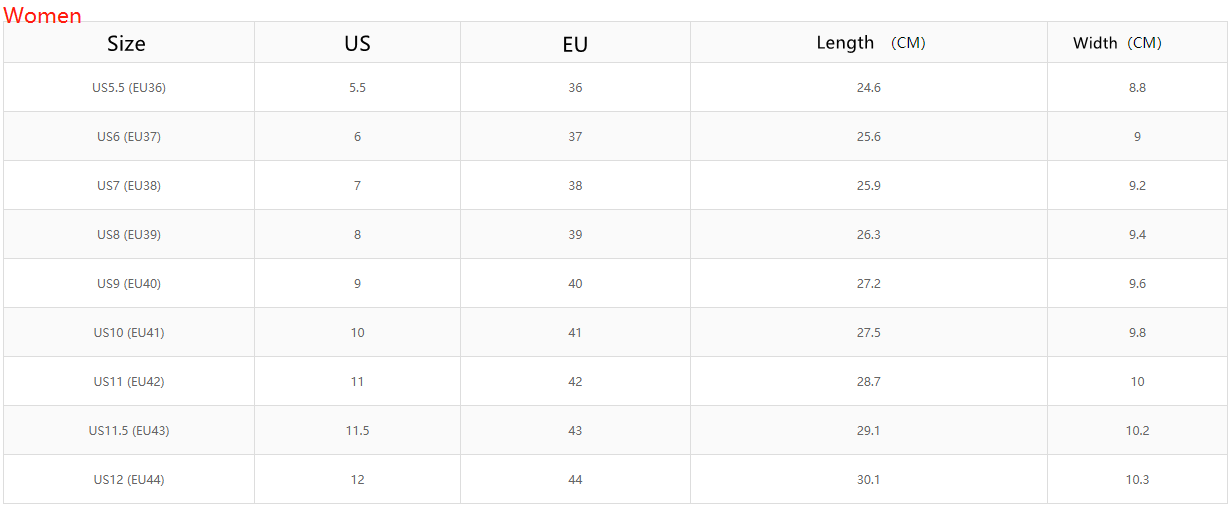Select the 30.1 length value

[869, 480]
